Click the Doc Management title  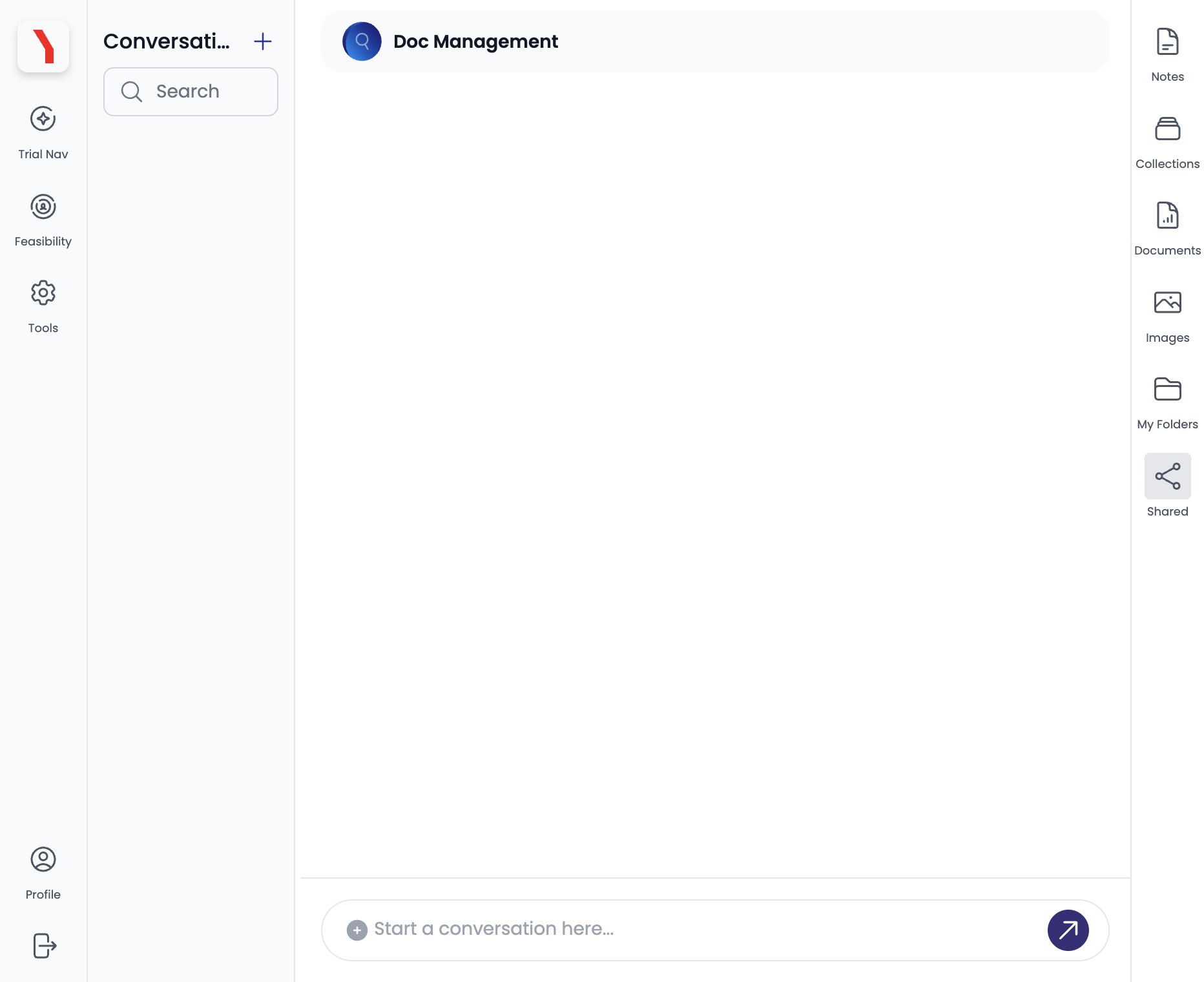pos(475,41)
